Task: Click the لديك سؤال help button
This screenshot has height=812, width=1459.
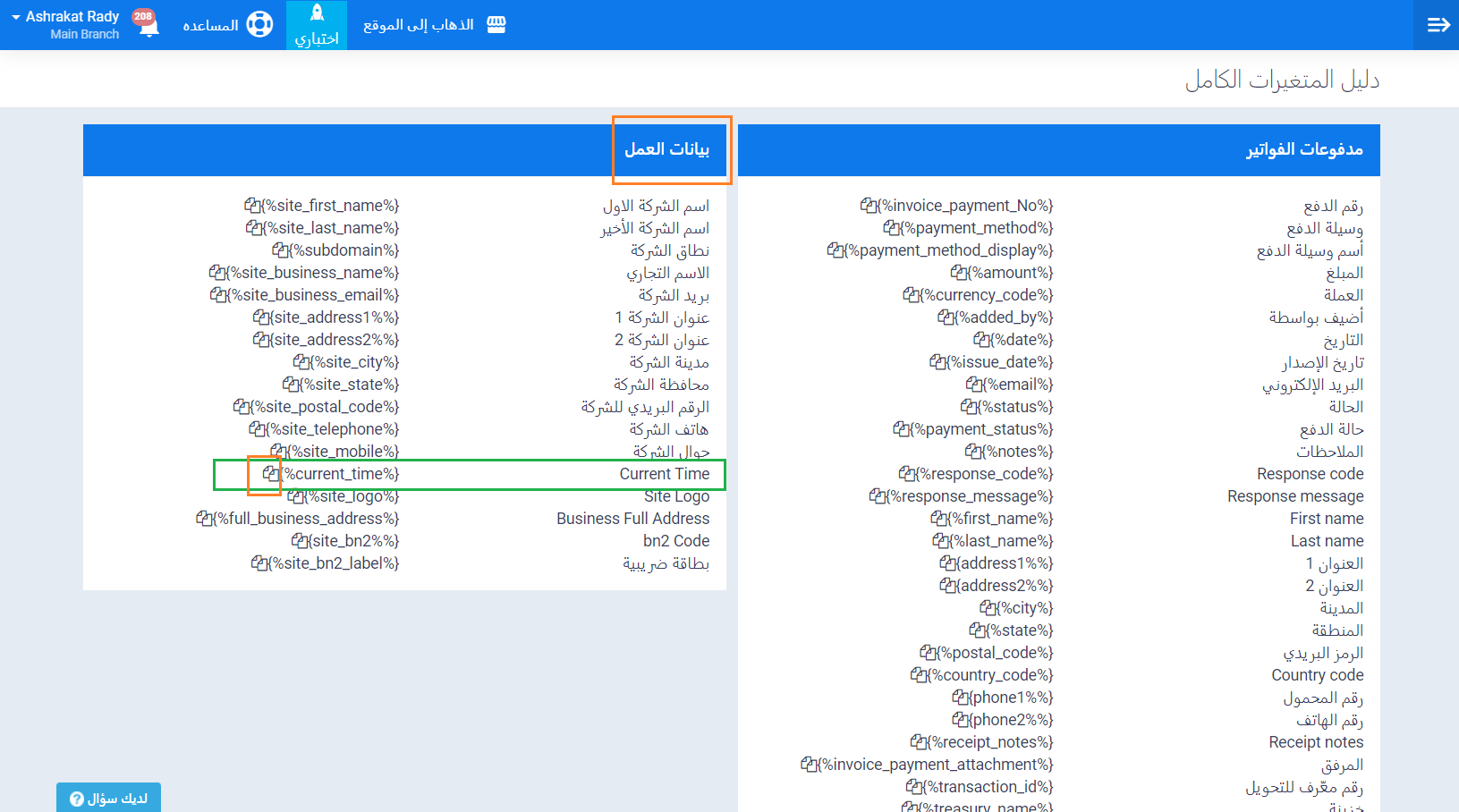Action: (108, 798)
